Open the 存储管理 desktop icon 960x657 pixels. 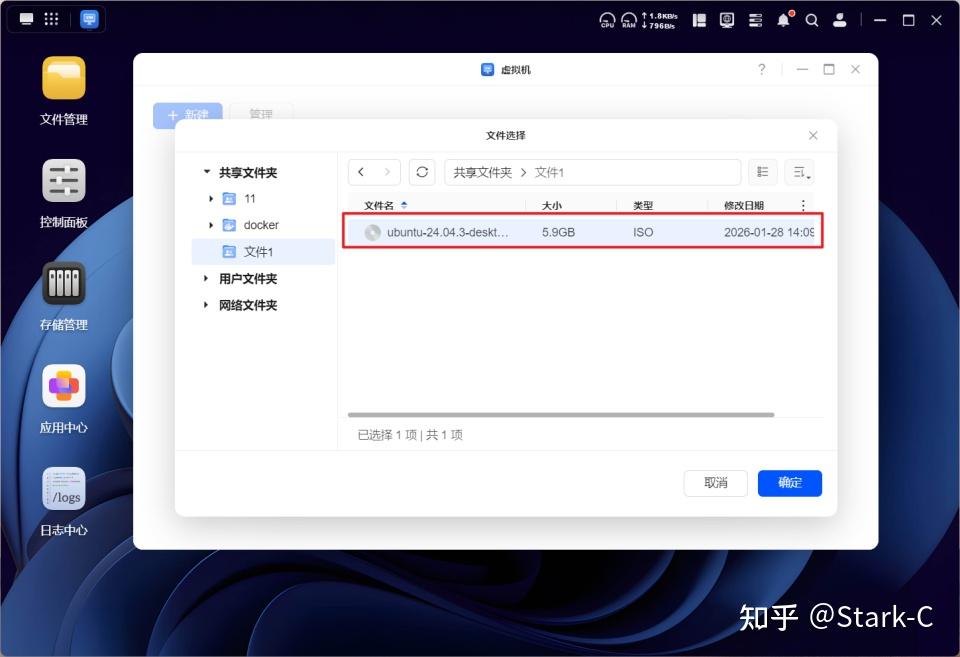pyautogui.click(x=64, y=283)
